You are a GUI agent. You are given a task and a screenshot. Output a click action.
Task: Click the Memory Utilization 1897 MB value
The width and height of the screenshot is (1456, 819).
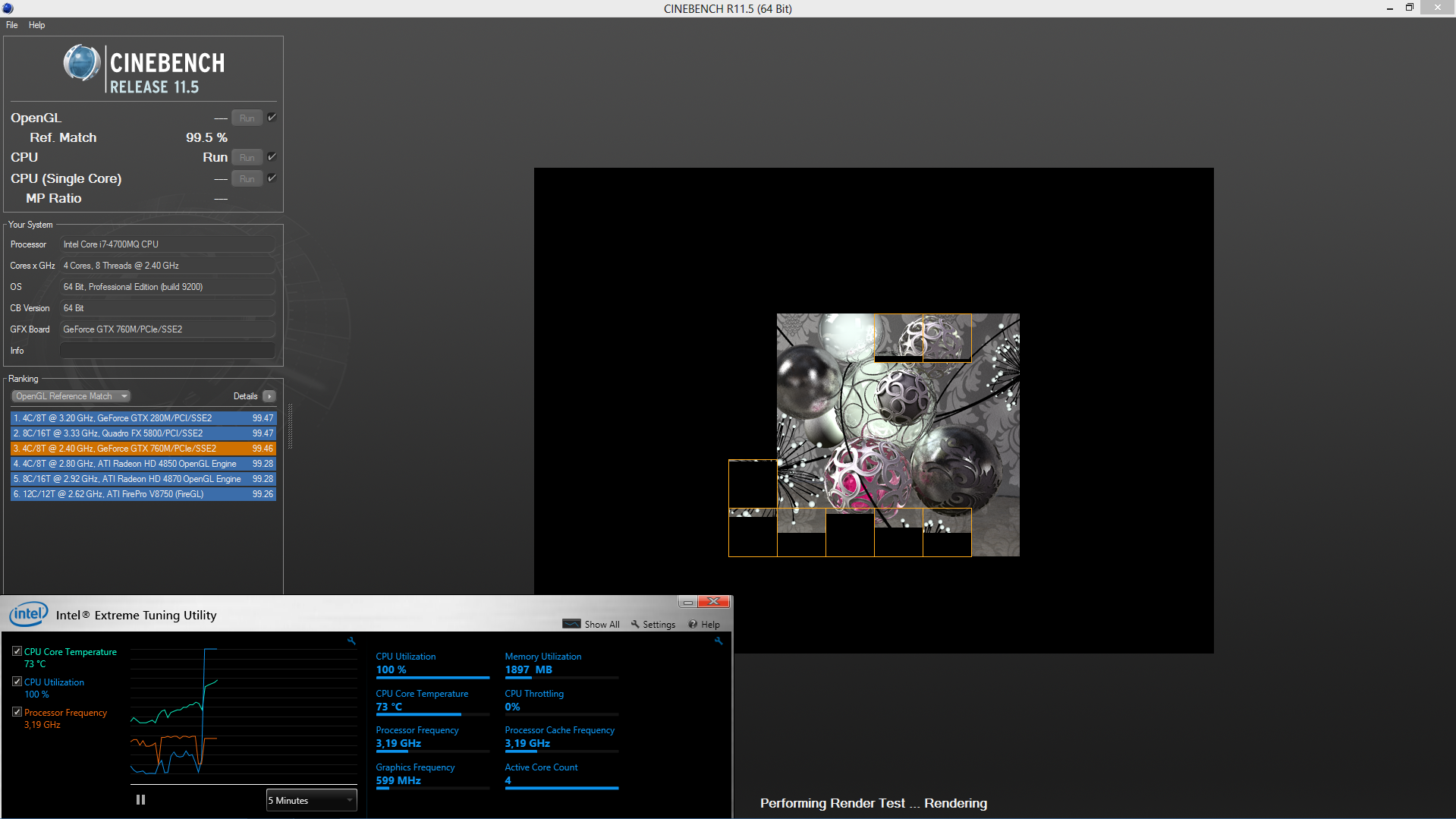coord(528,669)
